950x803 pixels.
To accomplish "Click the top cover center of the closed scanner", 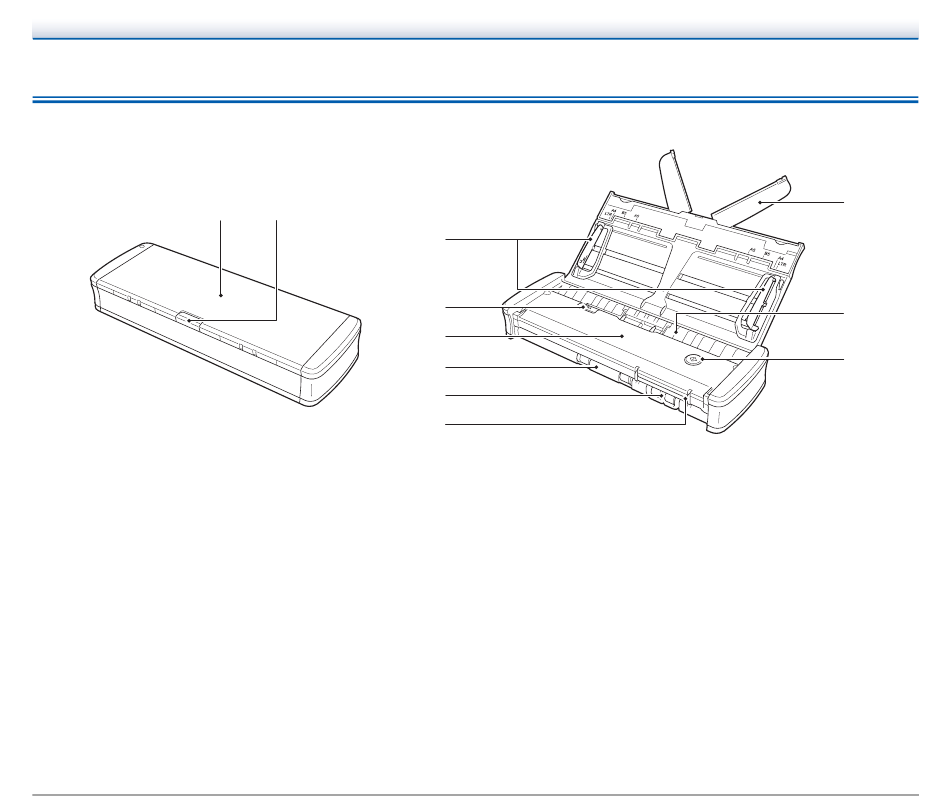I will 222,295.
